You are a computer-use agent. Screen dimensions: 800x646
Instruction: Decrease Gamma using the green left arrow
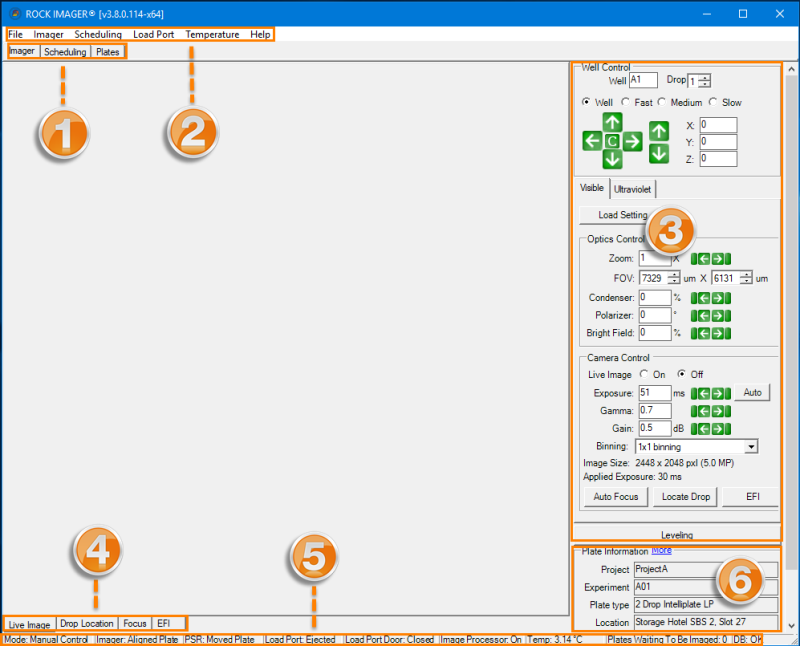pos(705,410)
